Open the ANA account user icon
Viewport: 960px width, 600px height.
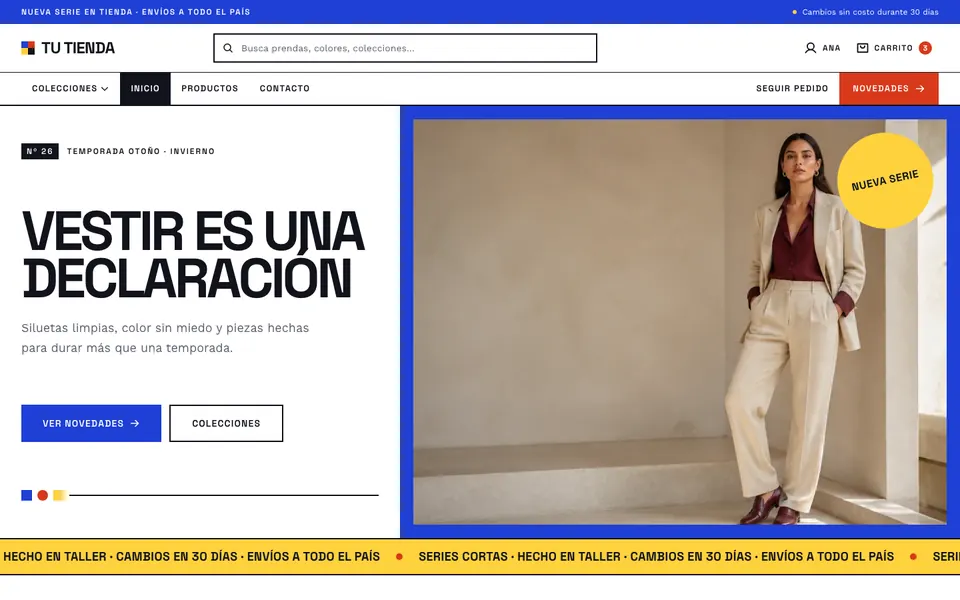[x=810, y=48]
